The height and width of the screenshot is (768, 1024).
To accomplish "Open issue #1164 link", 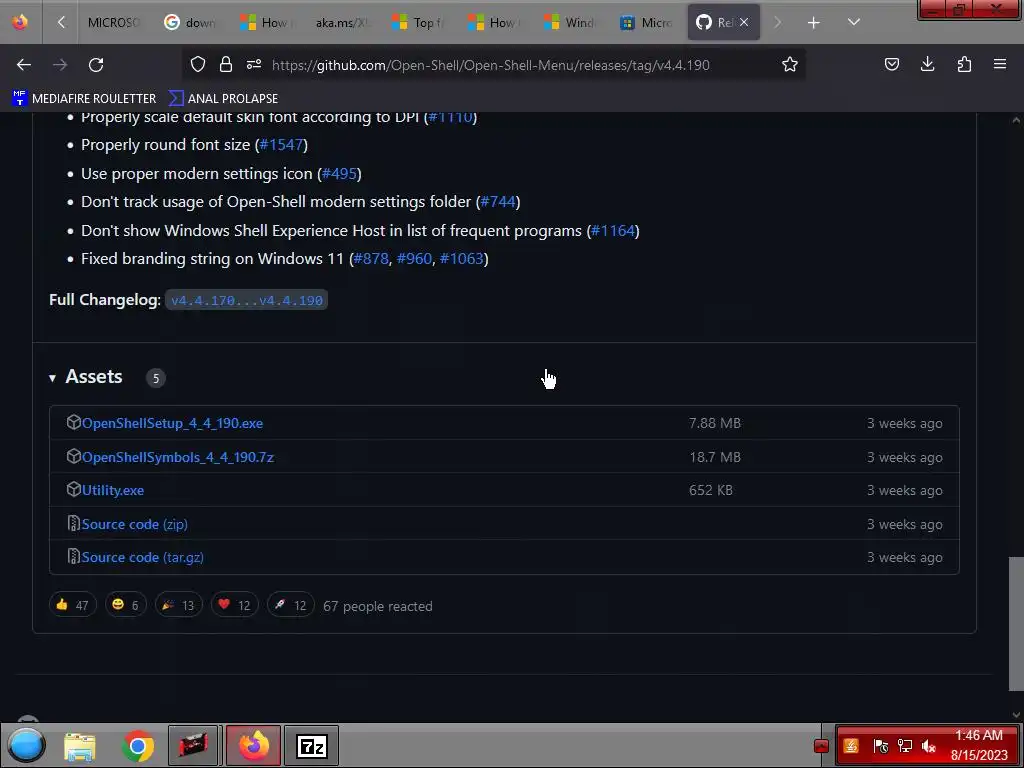I will pyautogui.click(x=613, y=231).
